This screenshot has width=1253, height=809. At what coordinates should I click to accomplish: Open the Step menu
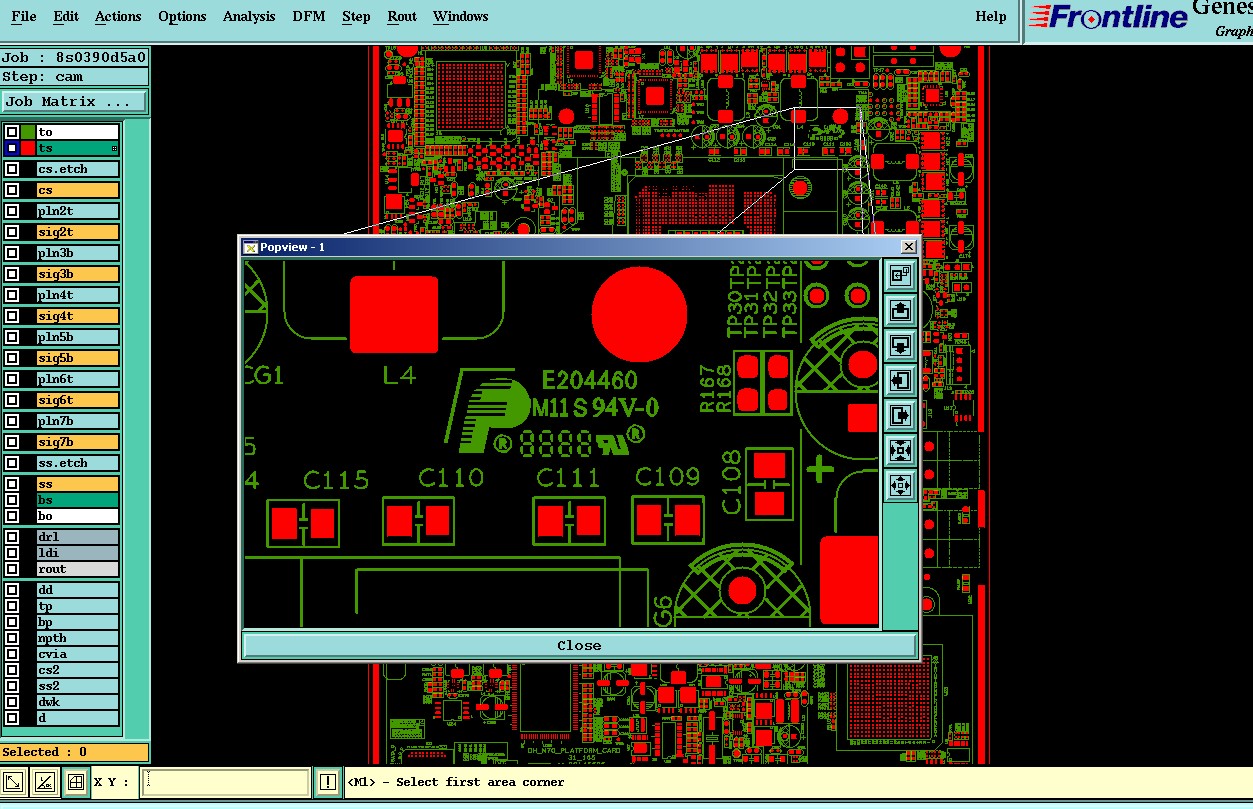356,16
